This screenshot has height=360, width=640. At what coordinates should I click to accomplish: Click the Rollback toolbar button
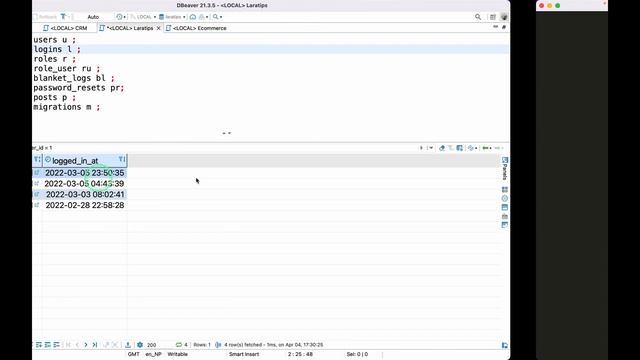click(45, 17)
